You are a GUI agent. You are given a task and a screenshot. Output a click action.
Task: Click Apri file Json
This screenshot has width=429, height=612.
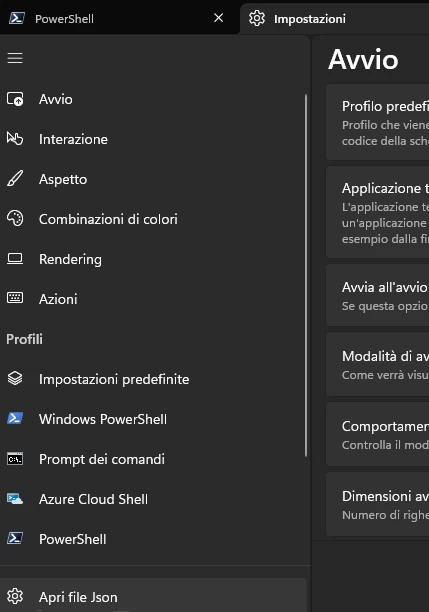click(x=153, y=595)
